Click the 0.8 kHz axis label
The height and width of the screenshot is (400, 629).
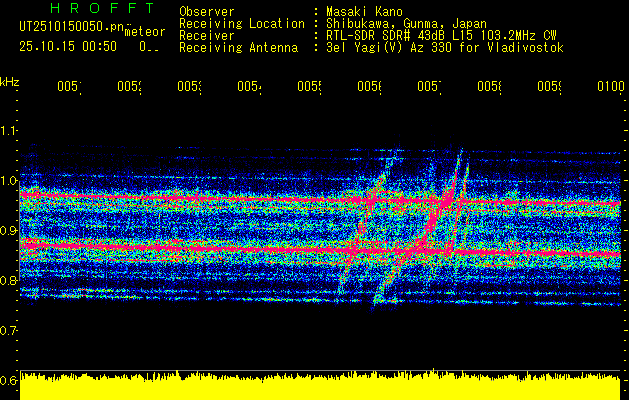click(x=9, y=280)
